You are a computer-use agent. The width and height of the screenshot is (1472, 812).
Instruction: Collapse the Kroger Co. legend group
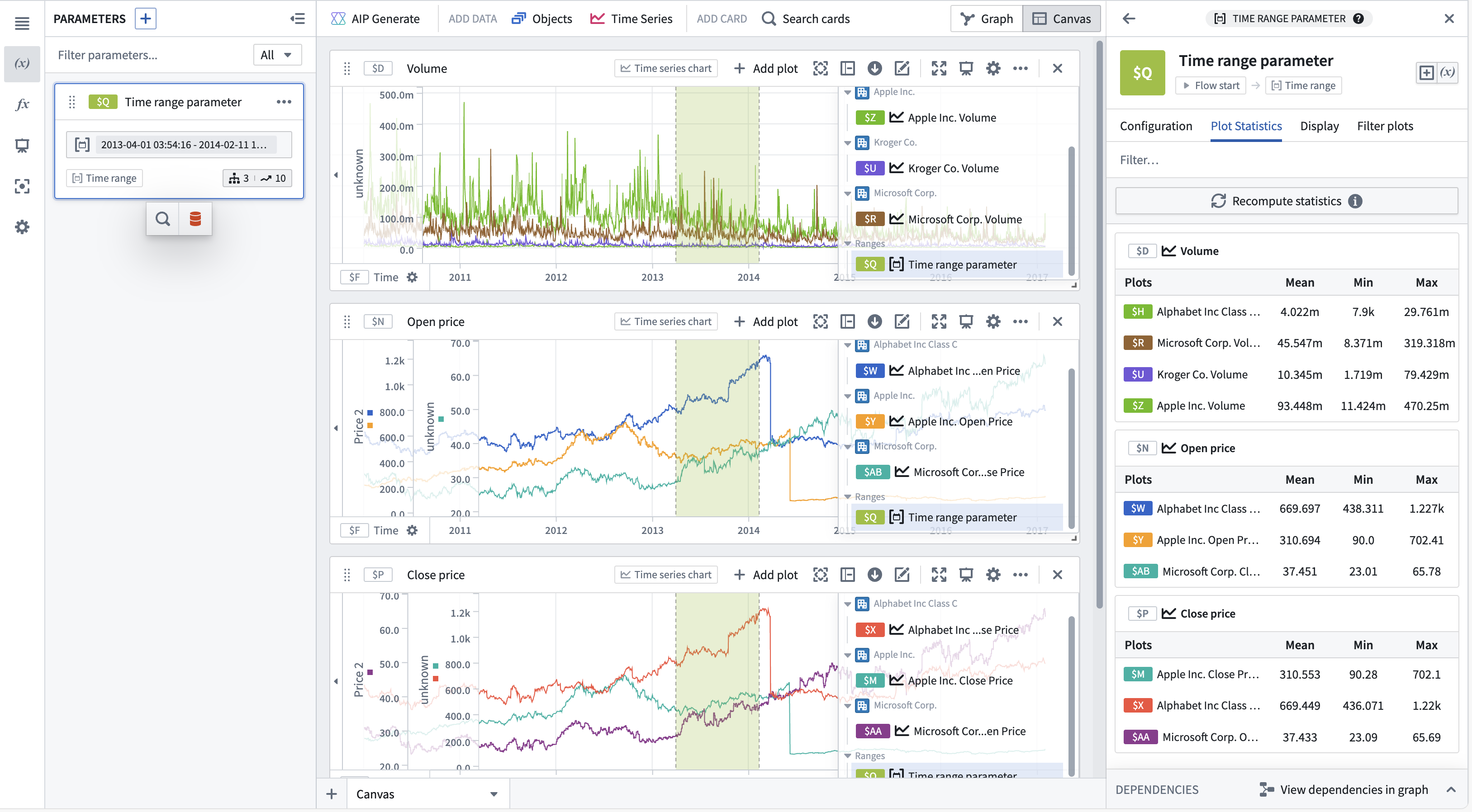coord(847,143)
